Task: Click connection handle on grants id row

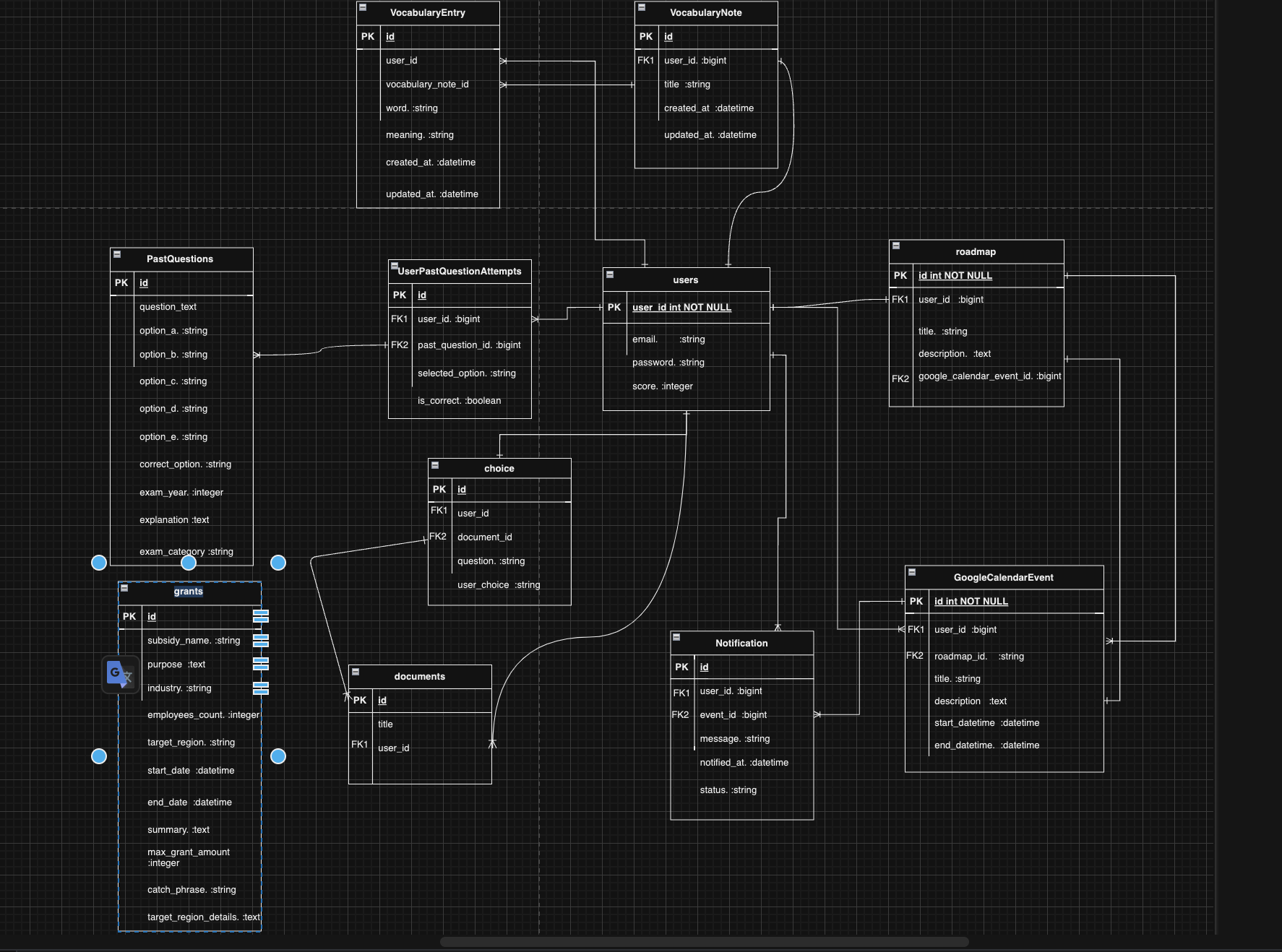Action: pyautogui.click(x=261, y=616)
